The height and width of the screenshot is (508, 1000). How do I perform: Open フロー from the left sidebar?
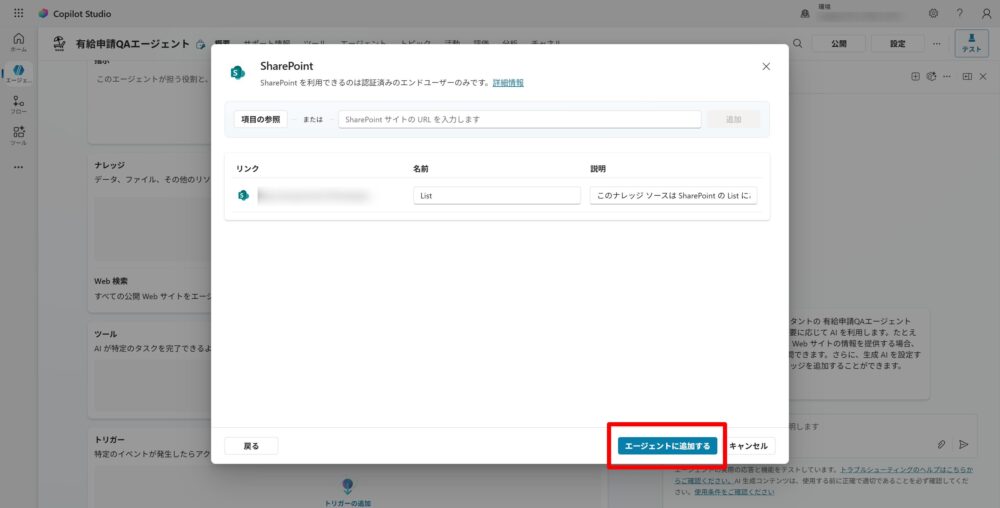tap(18, 104)
